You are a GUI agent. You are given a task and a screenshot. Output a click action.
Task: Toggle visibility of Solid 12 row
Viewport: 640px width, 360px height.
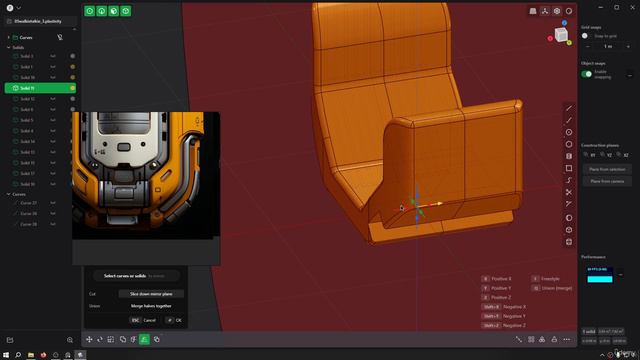pyautogui.click(x=53, y=99)
